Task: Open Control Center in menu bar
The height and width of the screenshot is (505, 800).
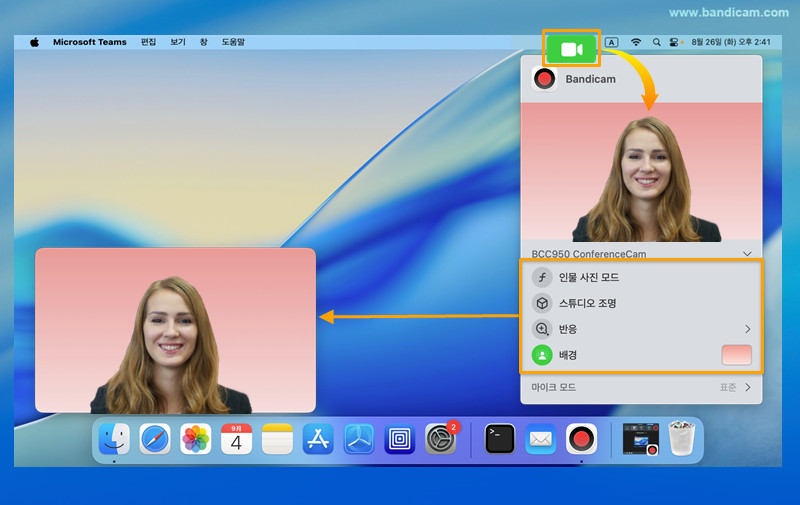Action: tap(674, 42)
